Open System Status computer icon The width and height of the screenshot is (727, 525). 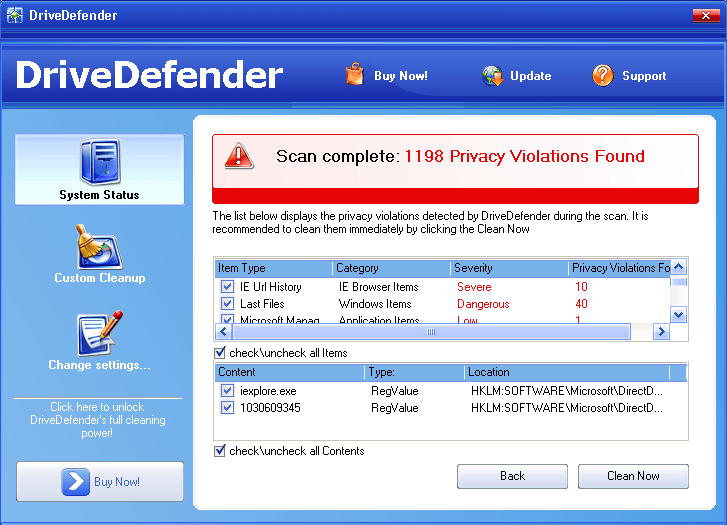tap(99, 162)
